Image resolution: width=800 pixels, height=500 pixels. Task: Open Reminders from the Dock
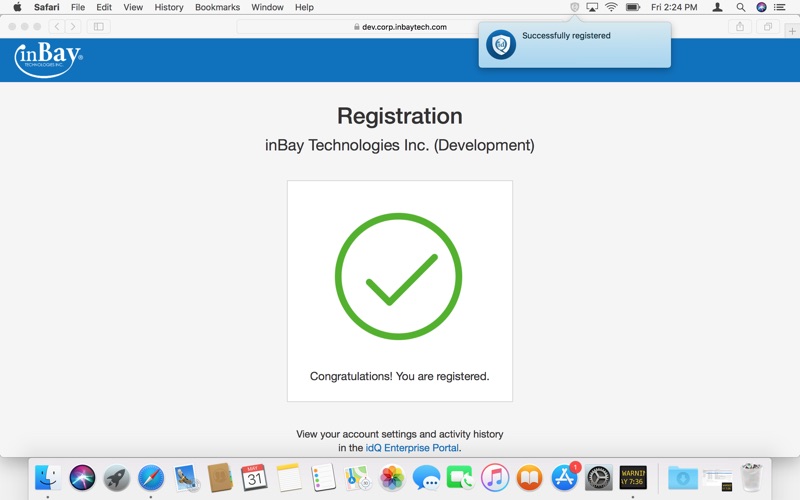[x=323, y=478]
